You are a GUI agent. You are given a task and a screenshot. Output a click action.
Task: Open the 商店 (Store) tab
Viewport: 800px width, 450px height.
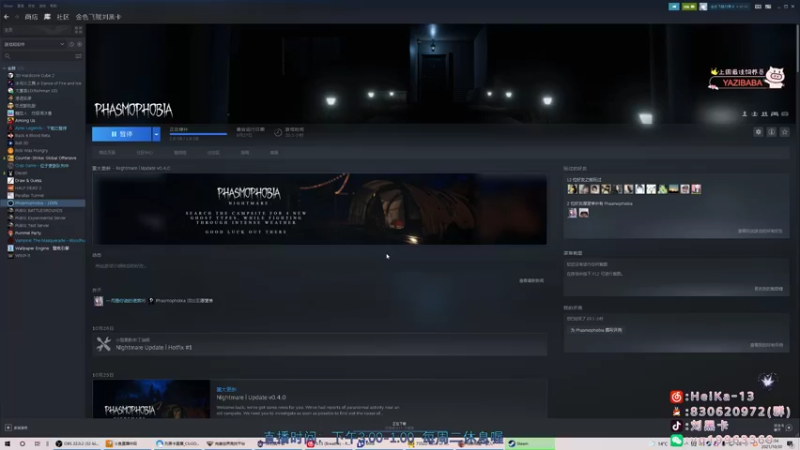31,17
